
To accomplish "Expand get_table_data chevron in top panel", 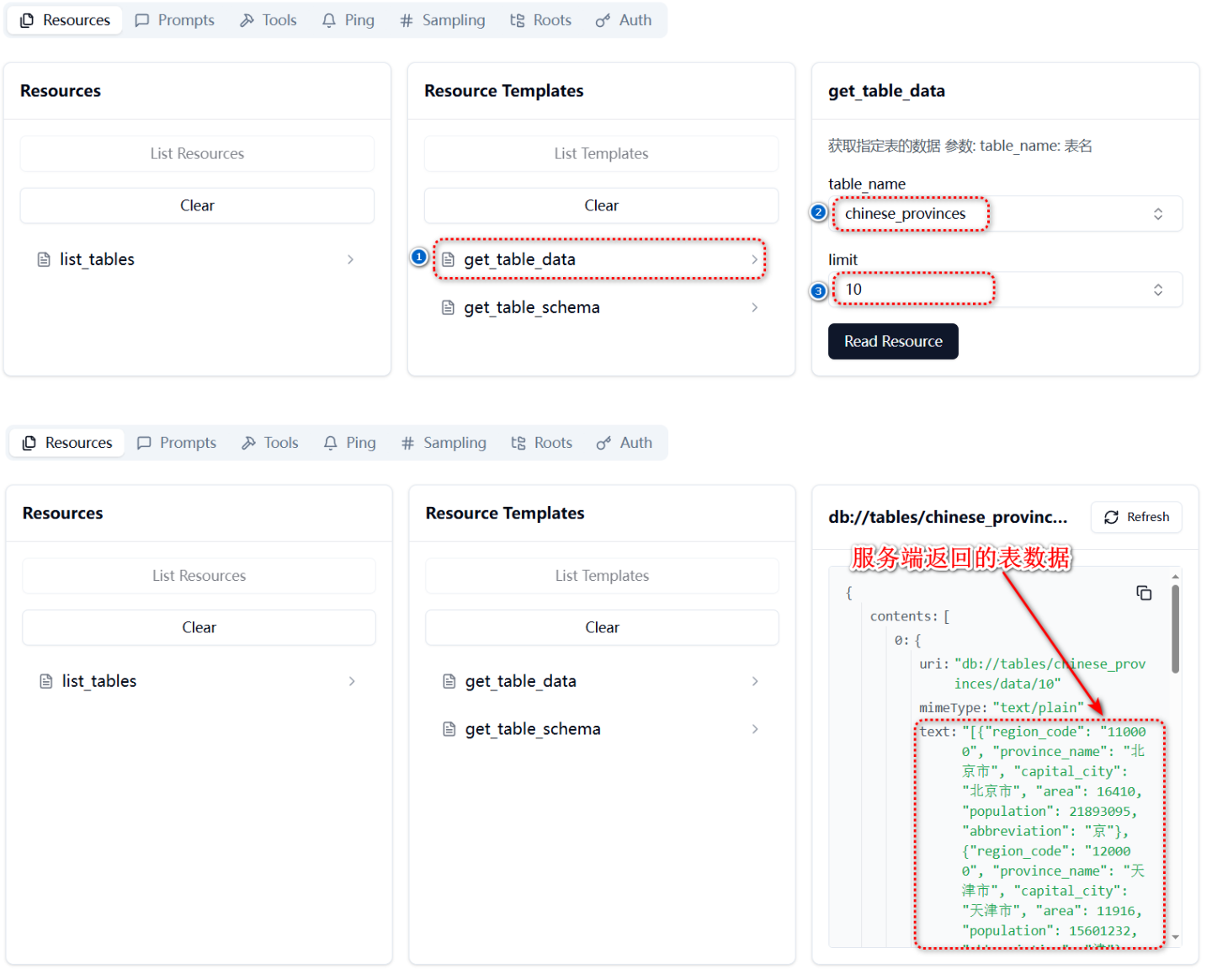I will click(754, 260).
